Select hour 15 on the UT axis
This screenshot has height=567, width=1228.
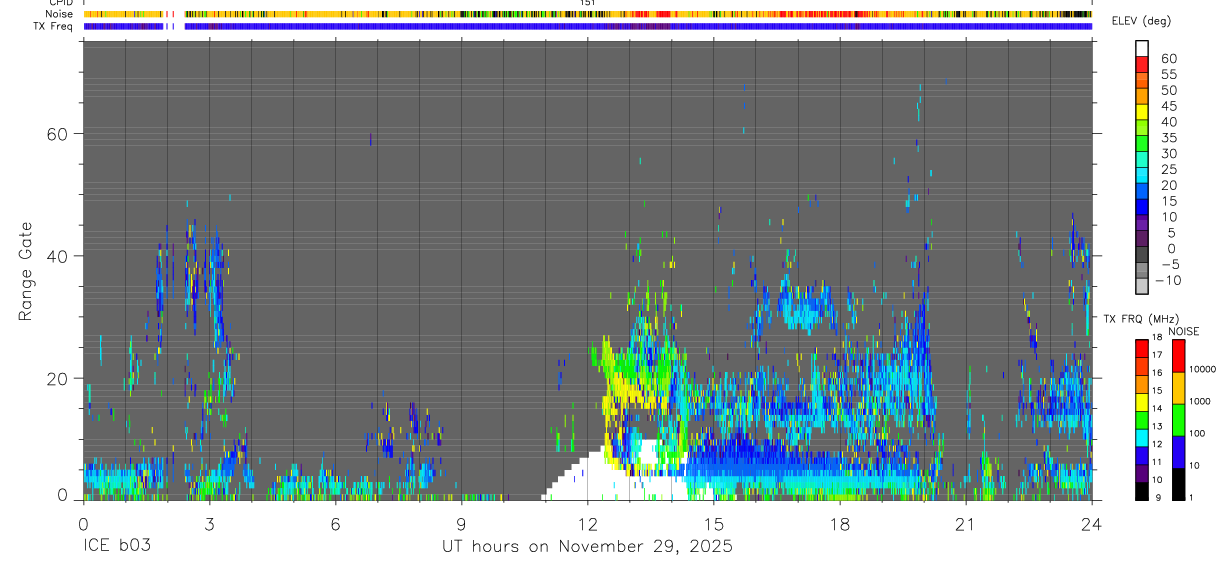pos(714,523)
